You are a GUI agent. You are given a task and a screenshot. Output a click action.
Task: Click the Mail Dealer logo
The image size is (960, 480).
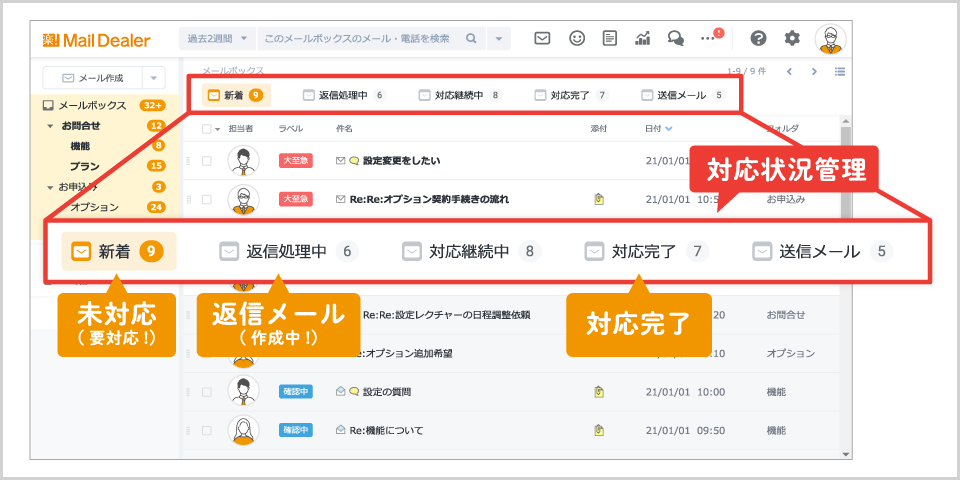coord(96,40)
